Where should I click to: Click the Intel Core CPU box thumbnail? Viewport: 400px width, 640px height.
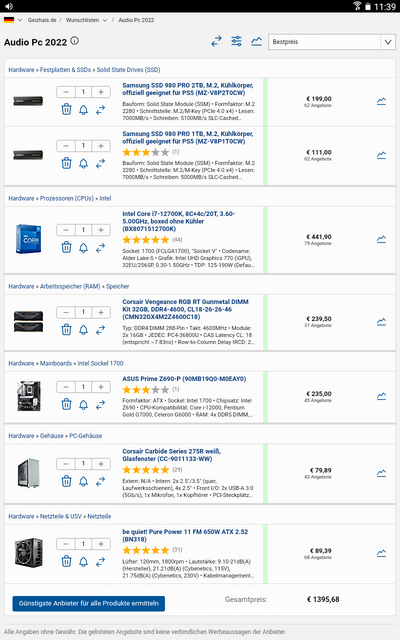click(x=28, y=239)
